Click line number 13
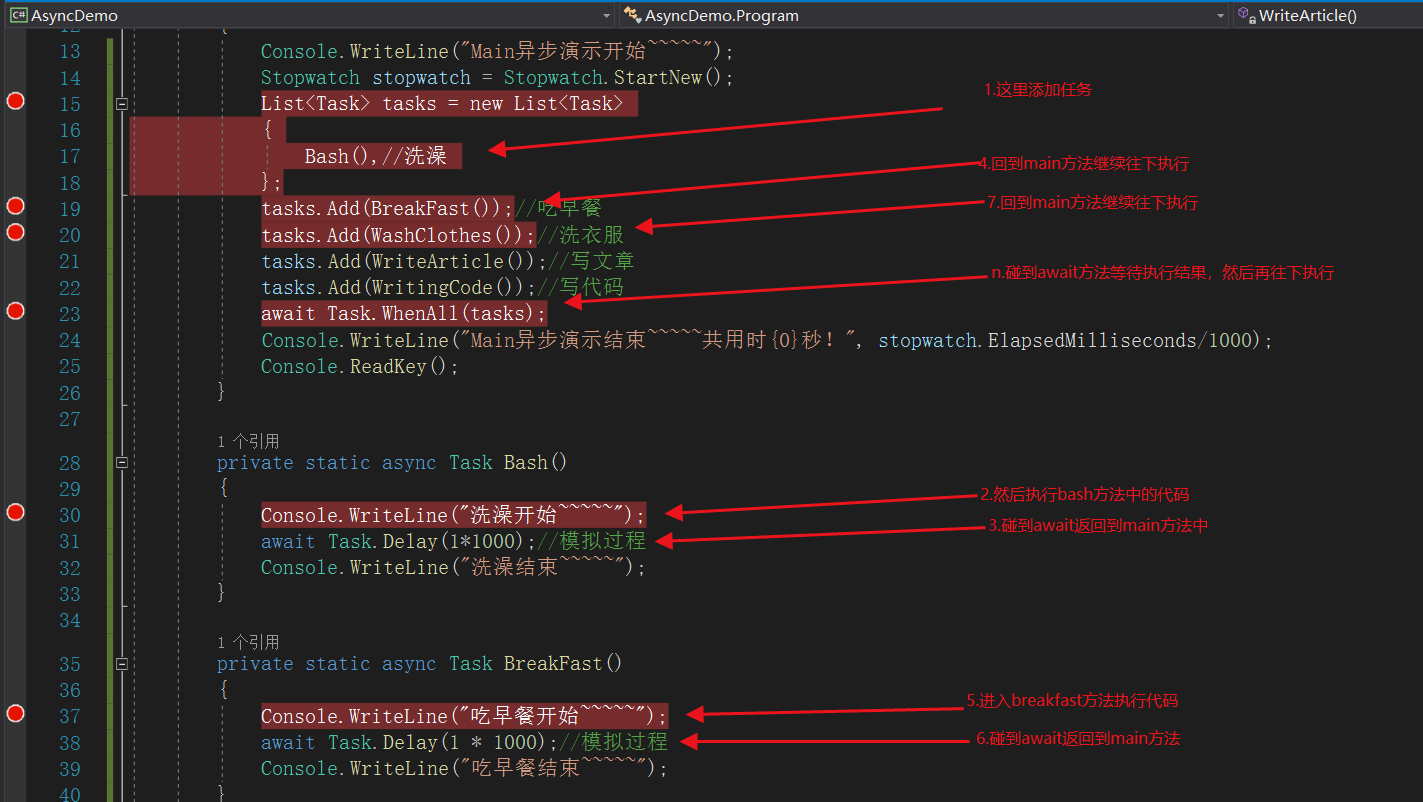The width and height of the screenshot is (1423, 802). [70, 51]
